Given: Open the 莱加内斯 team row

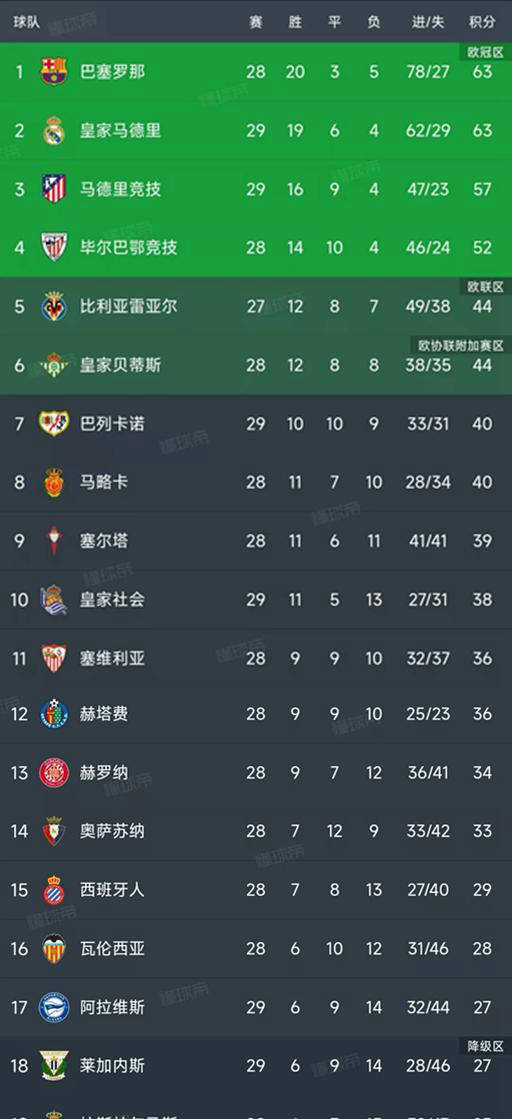Looking at the screenshot, I should (x=256, y=1066).
